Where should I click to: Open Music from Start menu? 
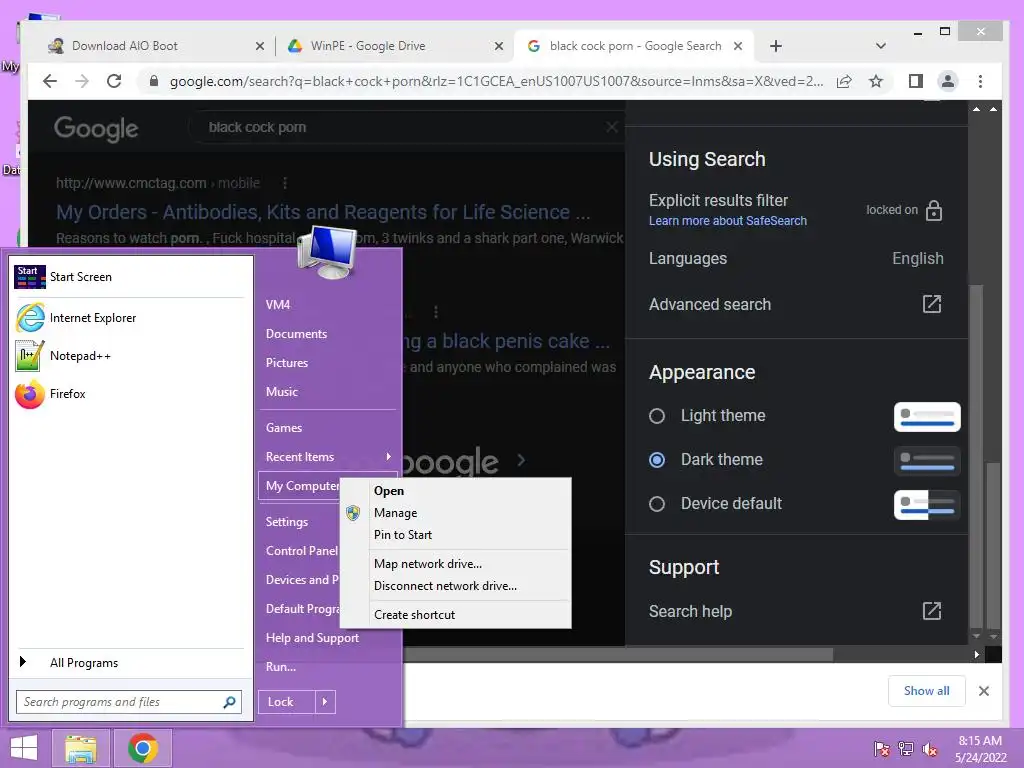pos(281,392)
